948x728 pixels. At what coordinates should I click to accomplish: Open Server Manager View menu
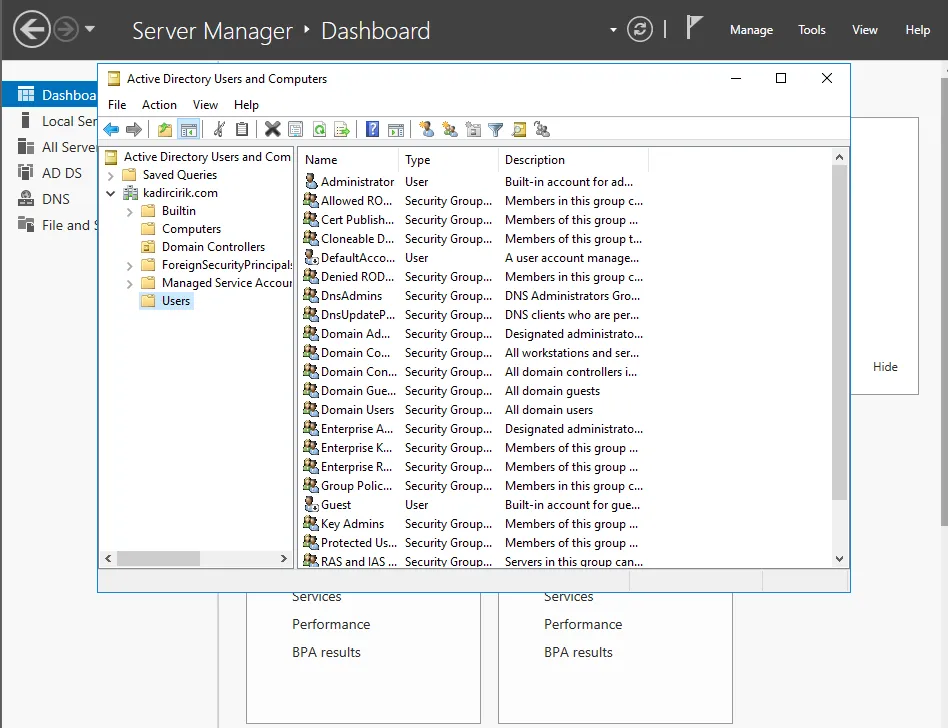[865, 30]
